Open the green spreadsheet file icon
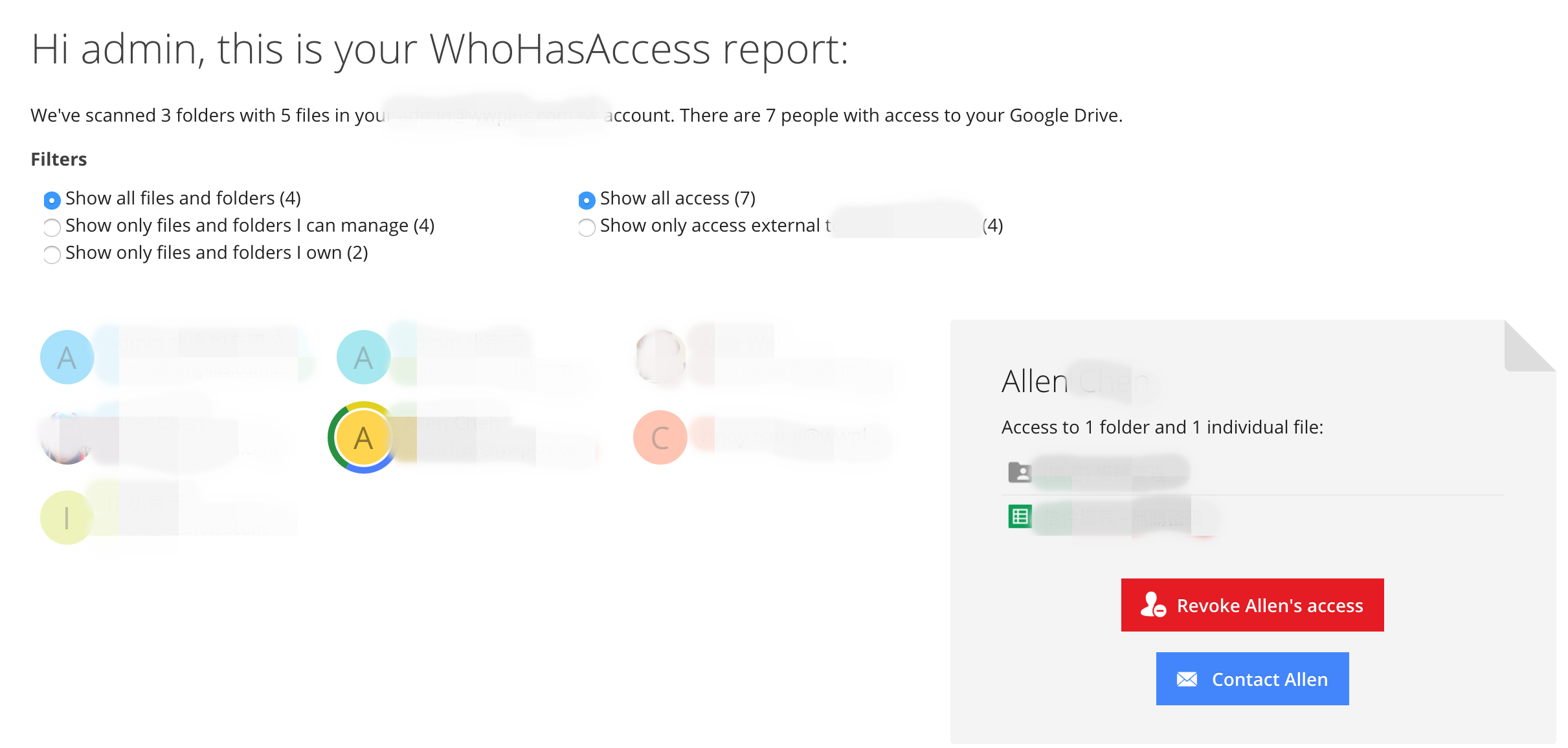The image size is (1568, 748). 1020,516
